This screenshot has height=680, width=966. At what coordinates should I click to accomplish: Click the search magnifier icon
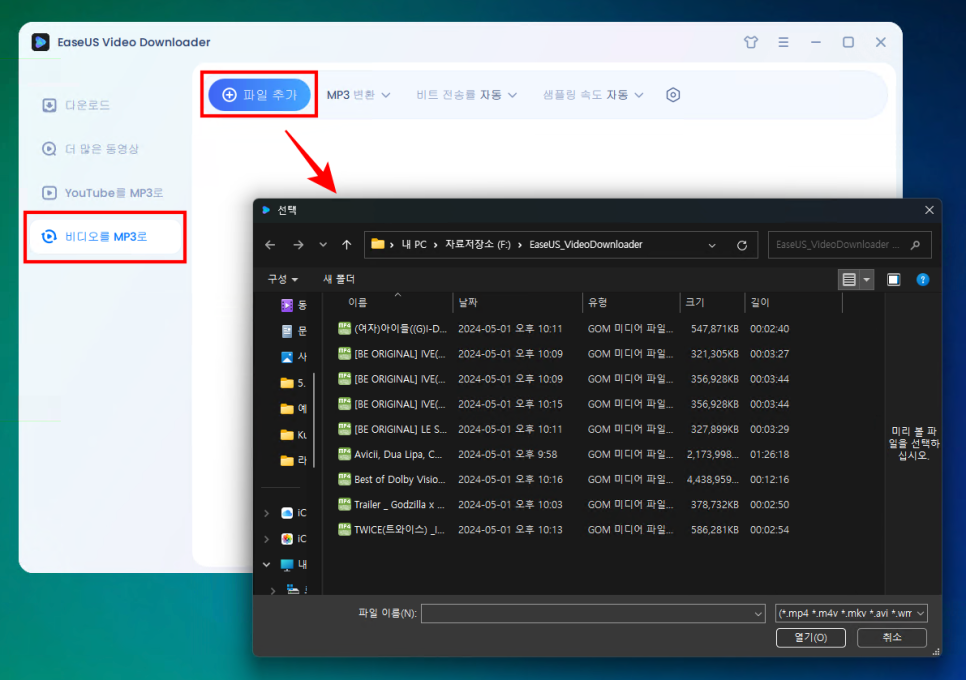click(x=915, y=245)
